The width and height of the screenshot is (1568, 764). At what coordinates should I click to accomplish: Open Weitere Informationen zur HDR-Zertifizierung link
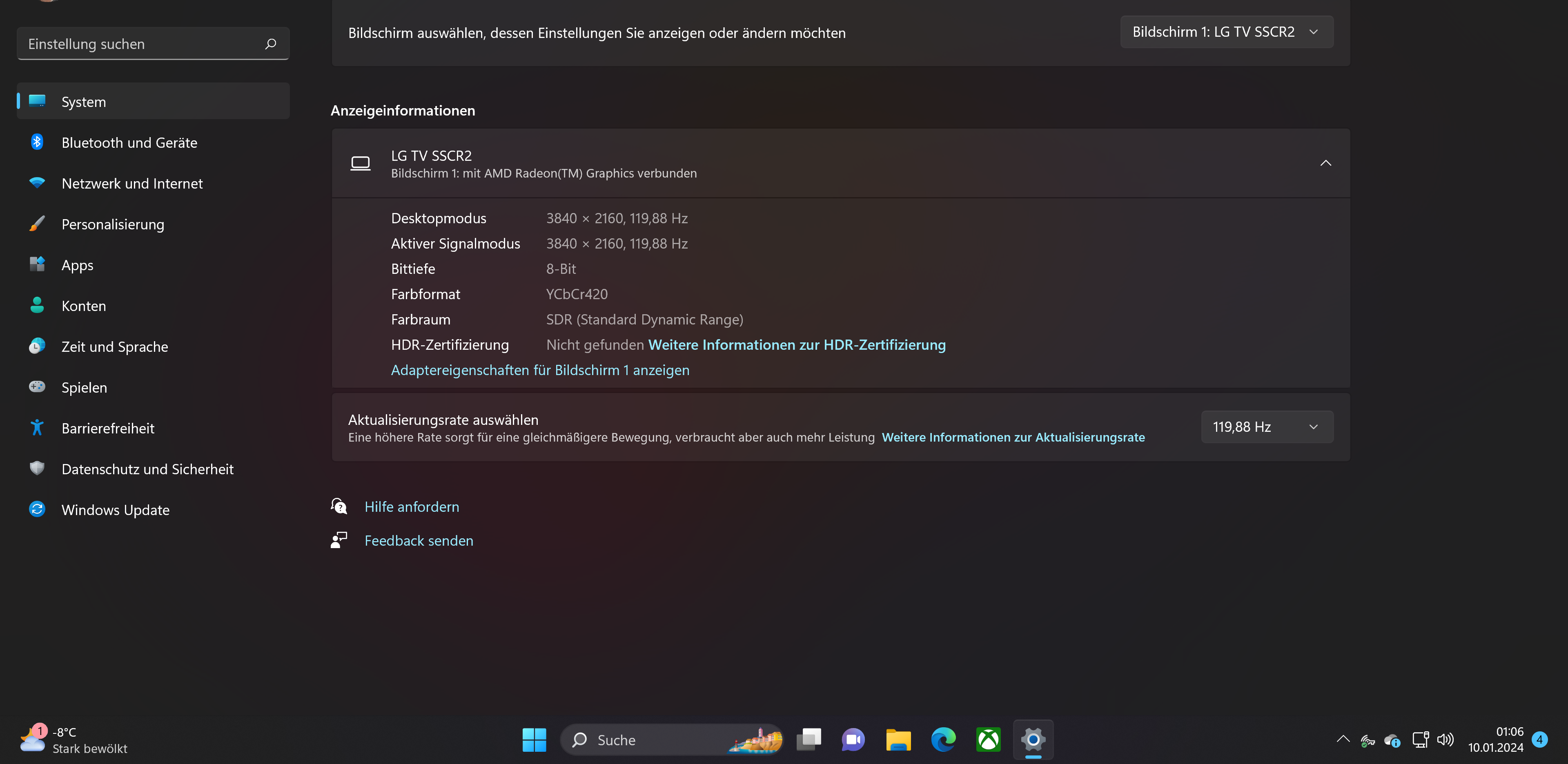click(x=796, y=345)
